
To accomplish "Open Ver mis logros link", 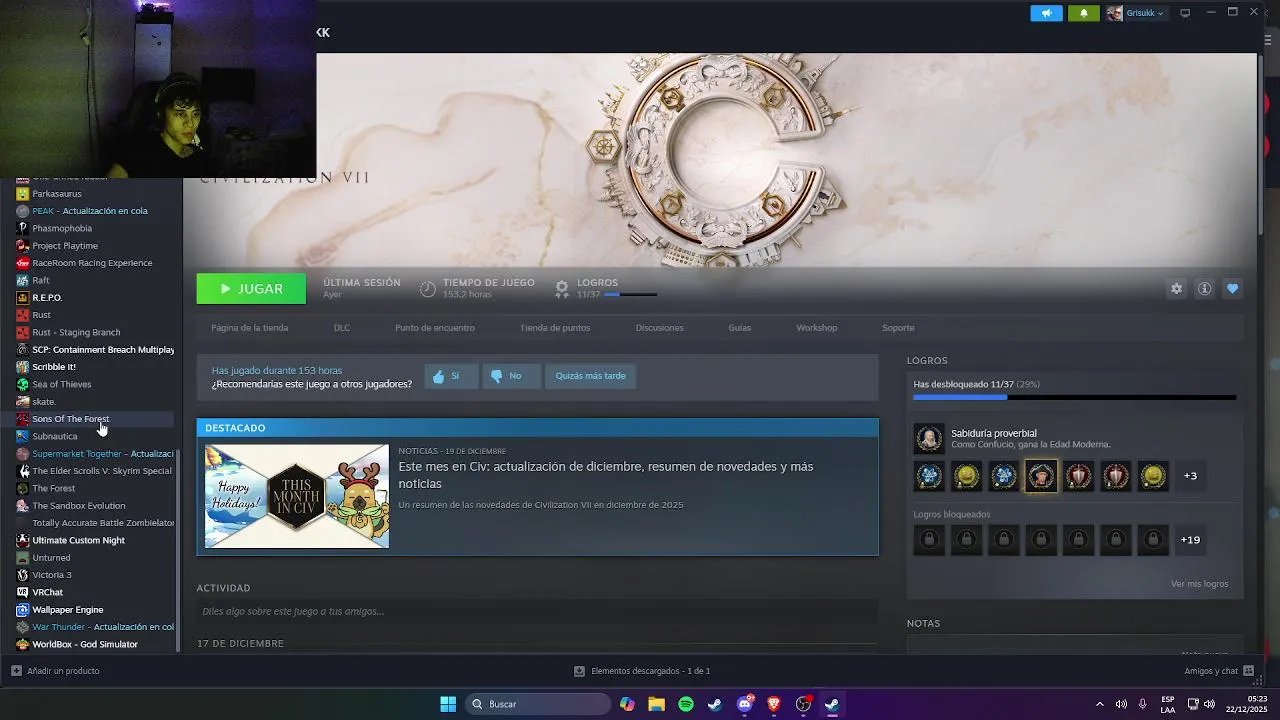I will 1199,584.
